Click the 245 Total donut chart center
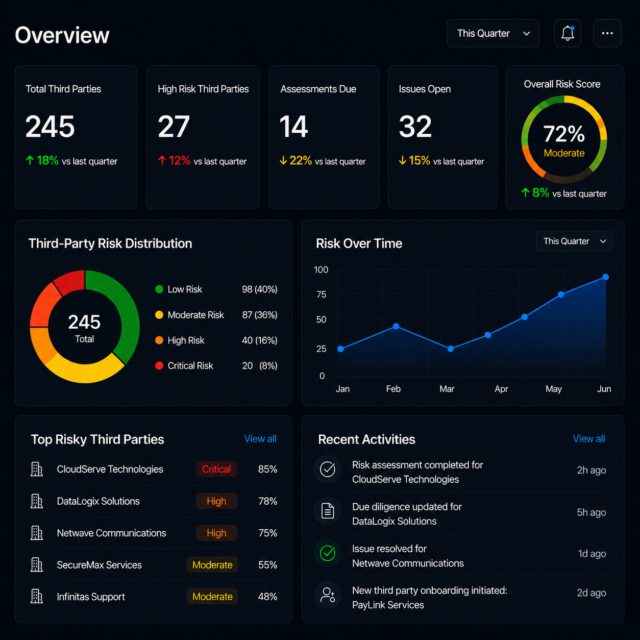The image size is (640, 640). 84,327
